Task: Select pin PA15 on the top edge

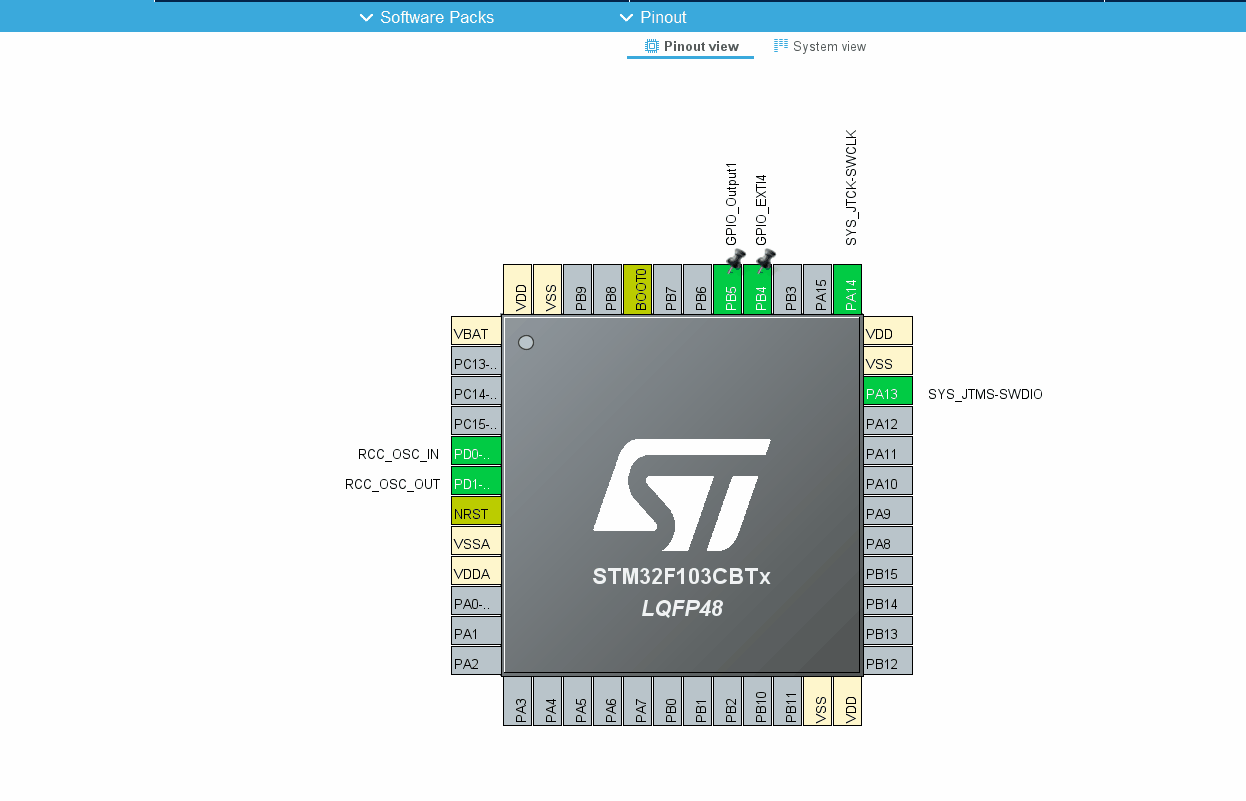Action: (818, 289)
